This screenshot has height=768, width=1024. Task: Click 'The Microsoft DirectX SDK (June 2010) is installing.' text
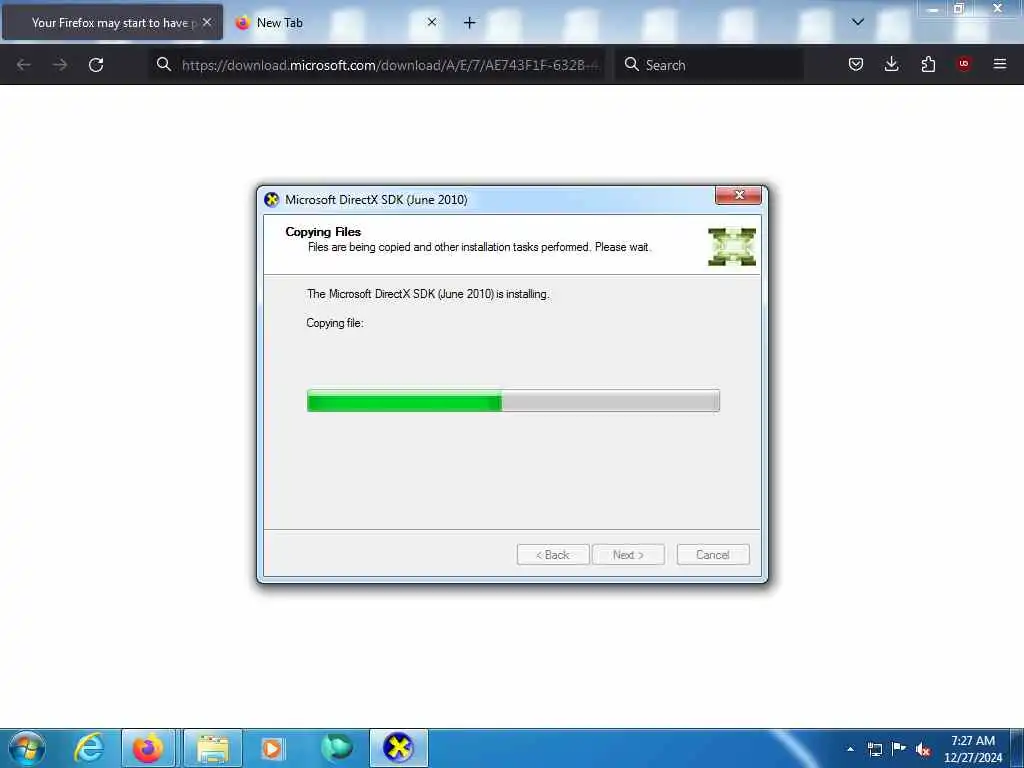pyautogui.click(x=428, y=294)
